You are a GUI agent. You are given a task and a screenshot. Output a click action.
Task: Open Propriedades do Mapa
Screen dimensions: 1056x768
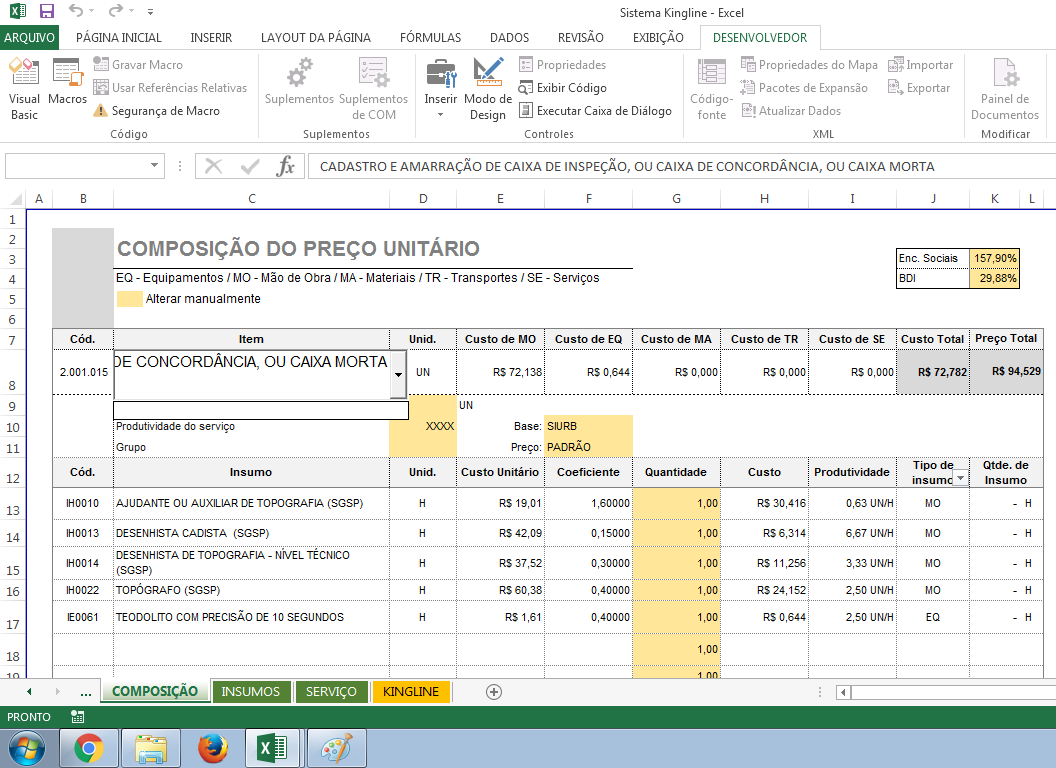[x=809, y=65]
